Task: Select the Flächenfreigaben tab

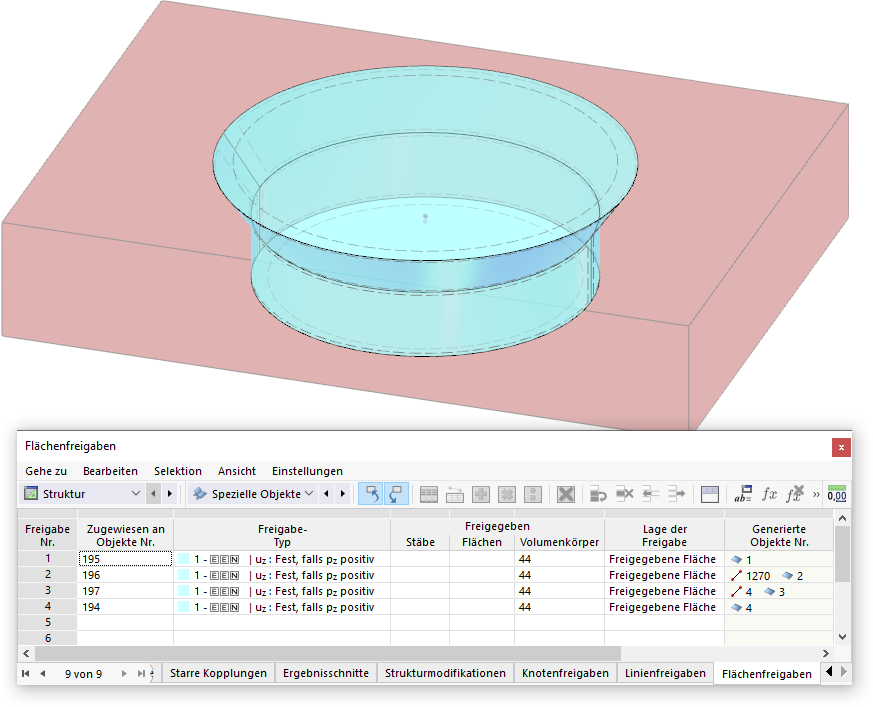Action: pos(767,674)
